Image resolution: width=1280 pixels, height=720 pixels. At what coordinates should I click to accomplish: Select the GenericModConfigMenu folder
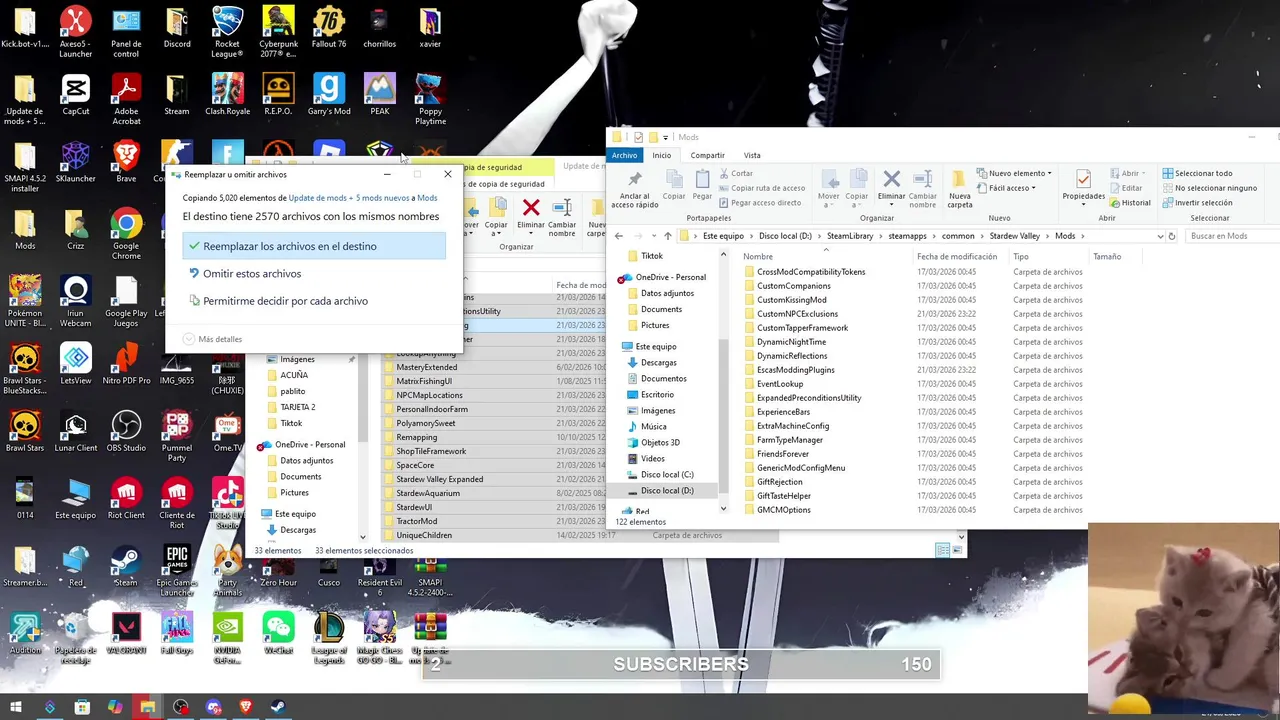coord(800,468)
